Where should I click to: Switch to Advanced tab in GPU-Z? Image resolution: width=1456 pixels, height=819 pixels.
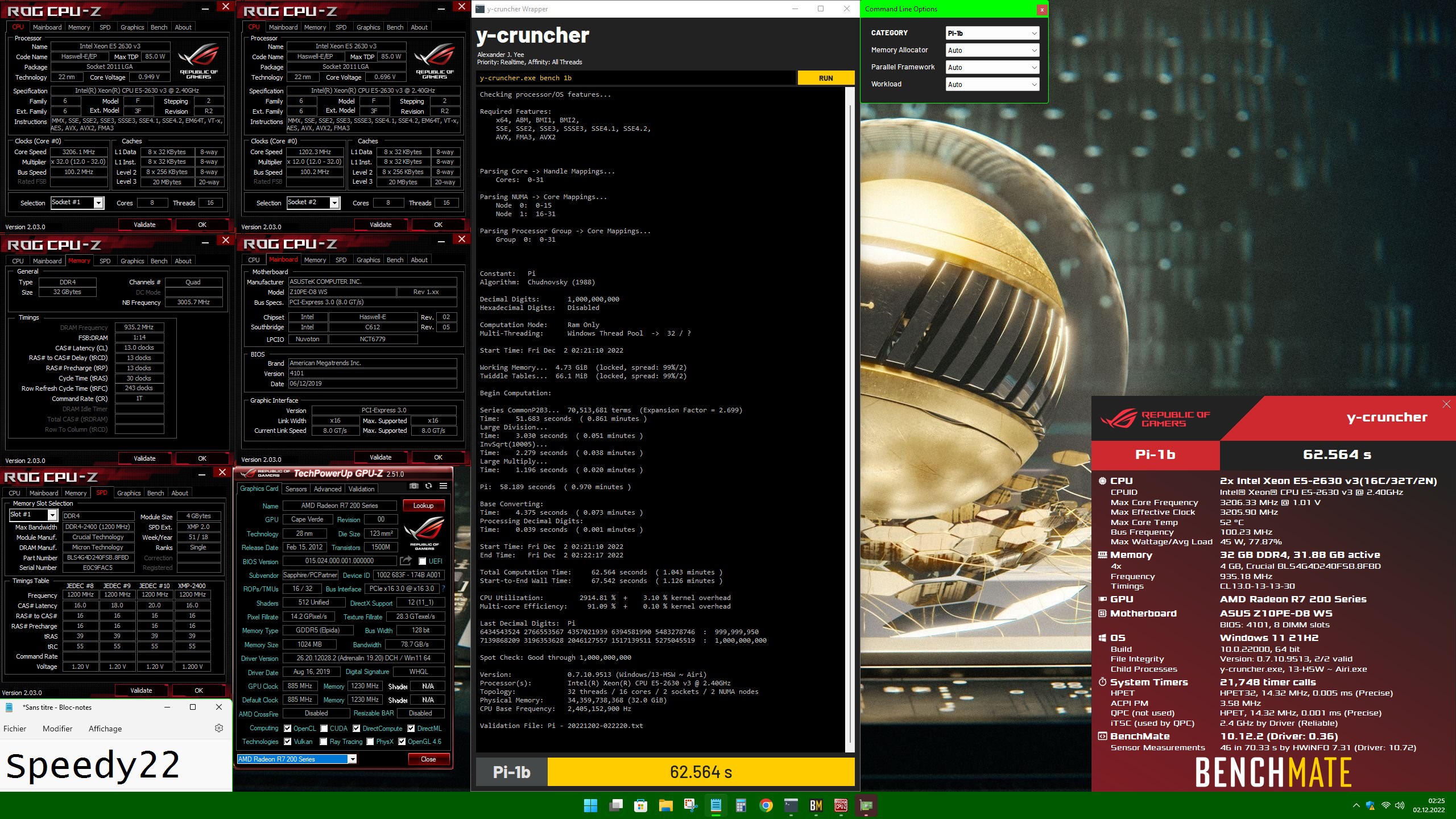(x=328, y=489)
